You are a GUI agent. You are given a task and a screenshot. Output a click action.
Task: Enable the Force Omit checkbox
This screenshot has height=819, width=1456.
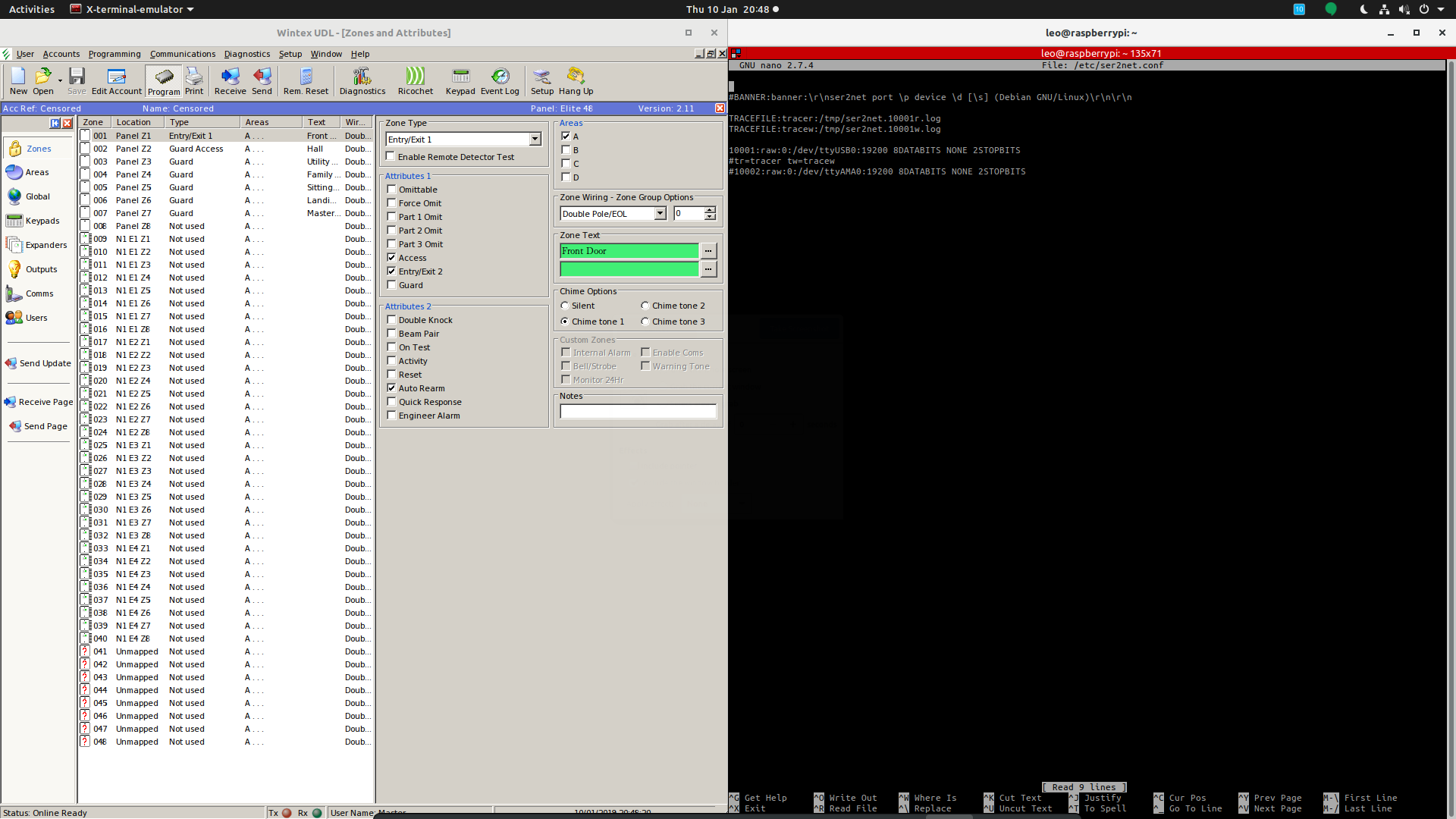point(391,202)
